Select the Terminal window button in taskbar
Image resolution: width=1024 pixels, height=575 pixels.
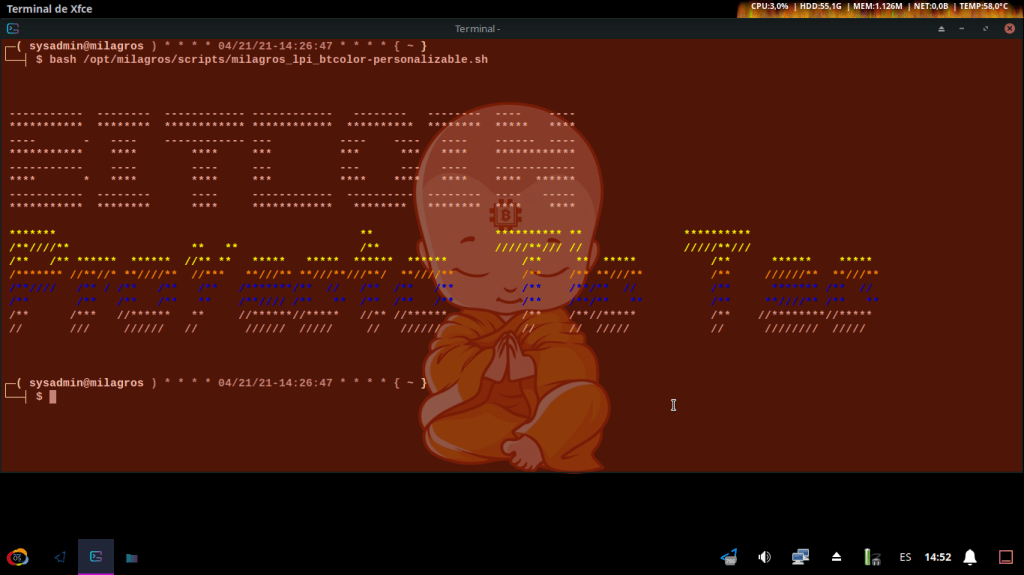pyautogui.click(x=96, y=556)
